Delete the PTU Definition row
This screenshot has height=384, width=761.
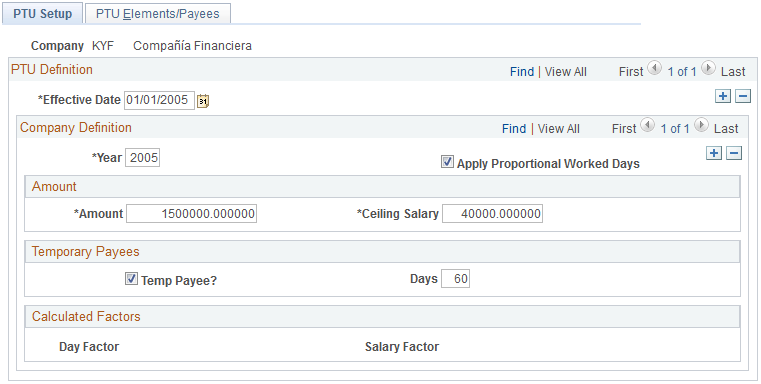[x=743, y=96]
